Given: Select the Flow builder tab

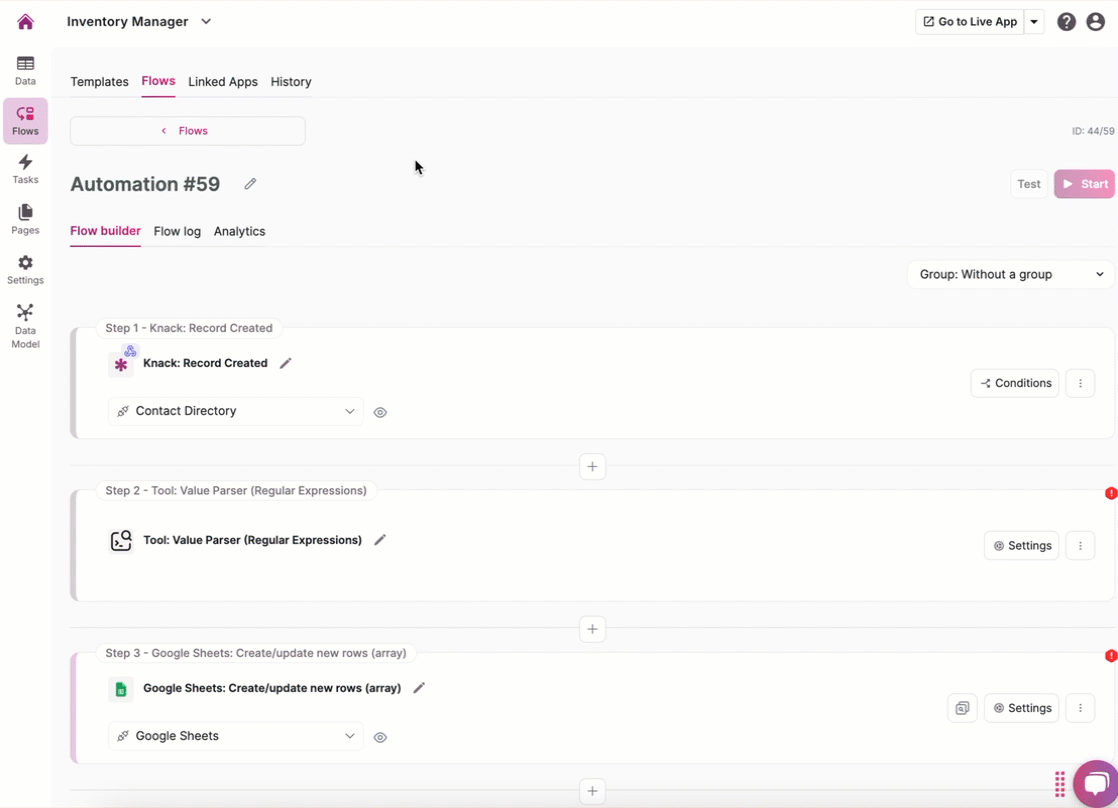Looking at the screenshot, I should pyautogui.click(x=106, y=230).
